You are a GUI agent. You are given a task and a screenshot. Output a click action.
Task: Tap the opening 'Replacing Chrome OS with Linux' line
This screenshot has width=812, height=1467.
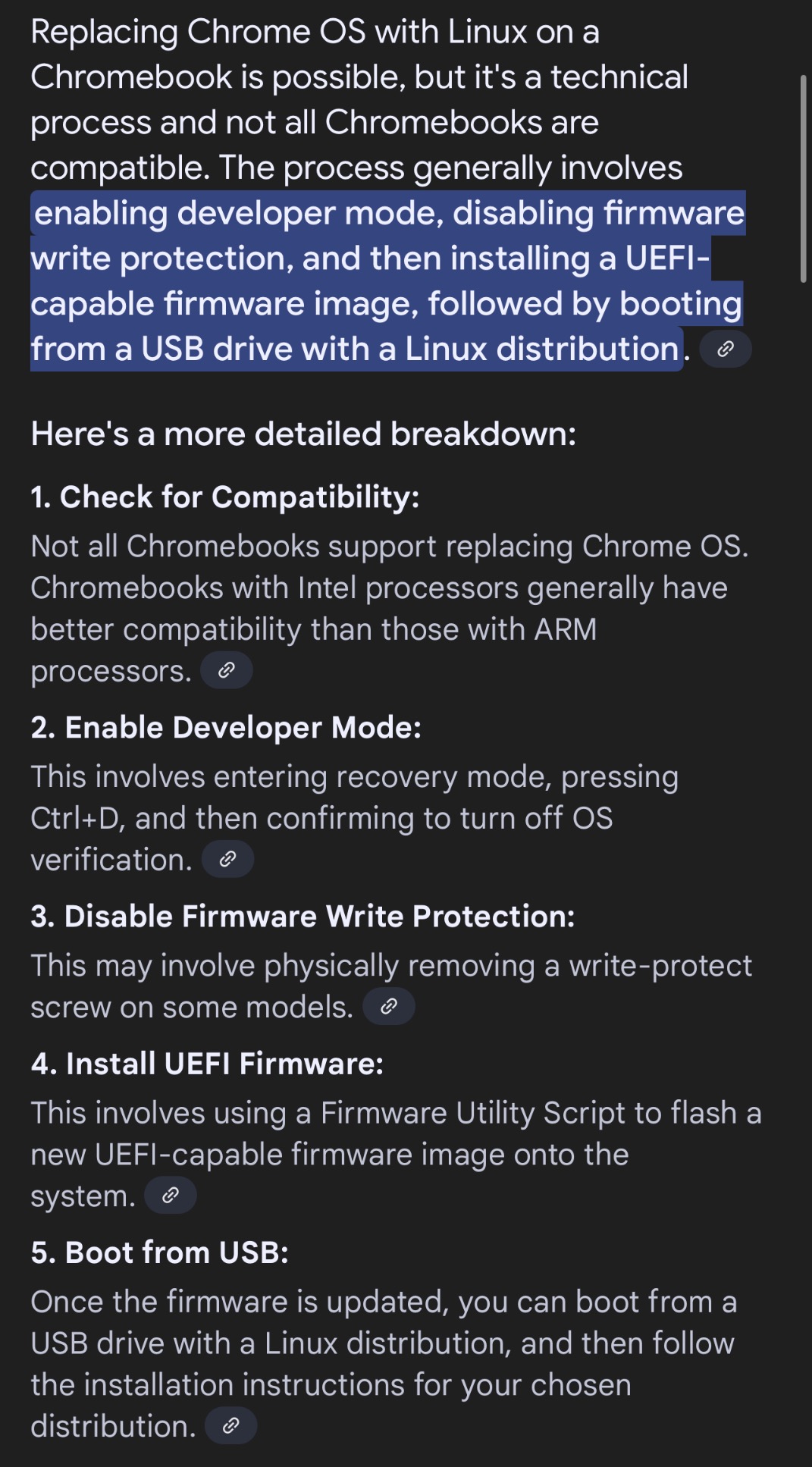click(315, 33)
